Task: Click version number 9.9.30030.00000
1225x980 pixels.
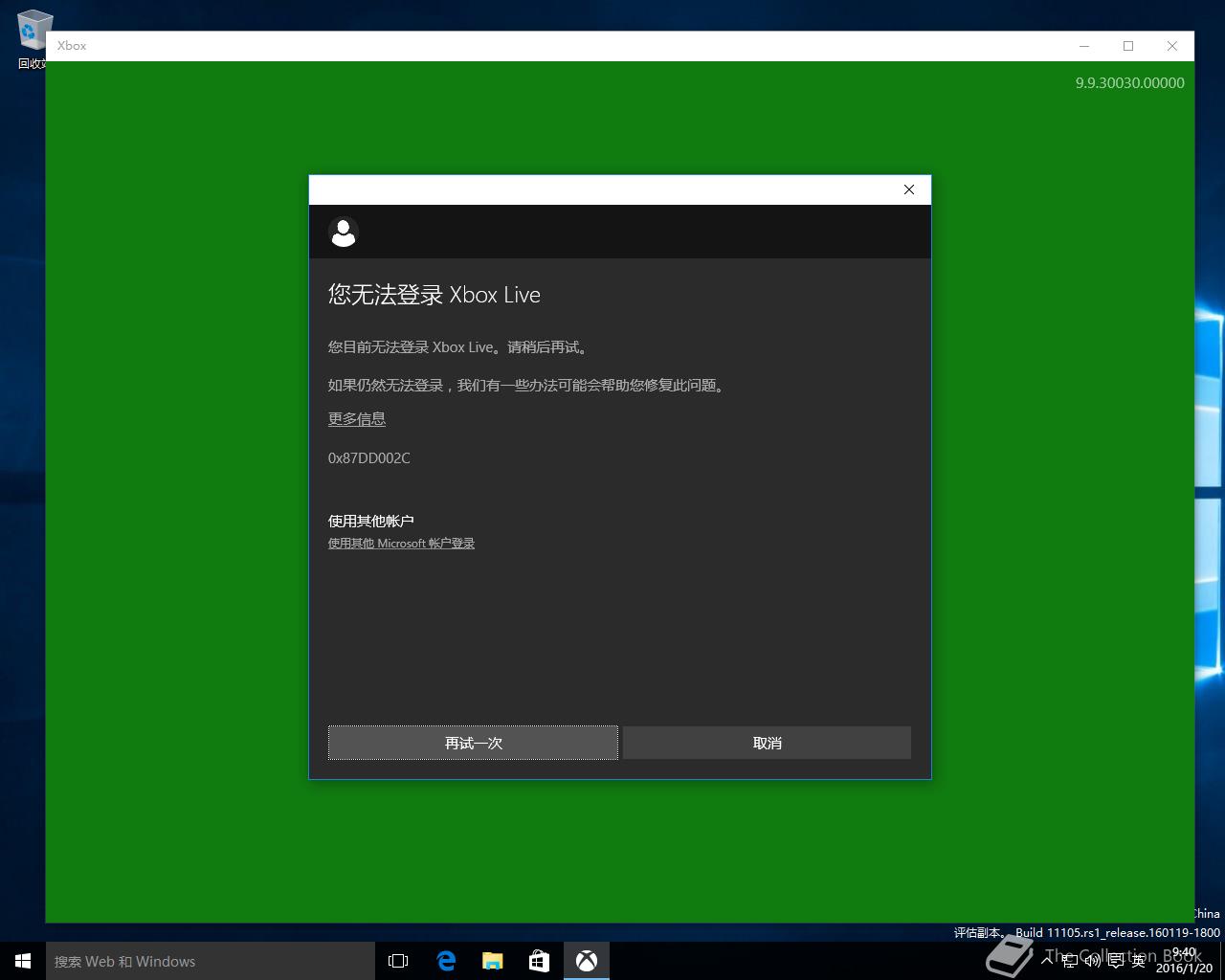Action: click(x=1129, y=83)
